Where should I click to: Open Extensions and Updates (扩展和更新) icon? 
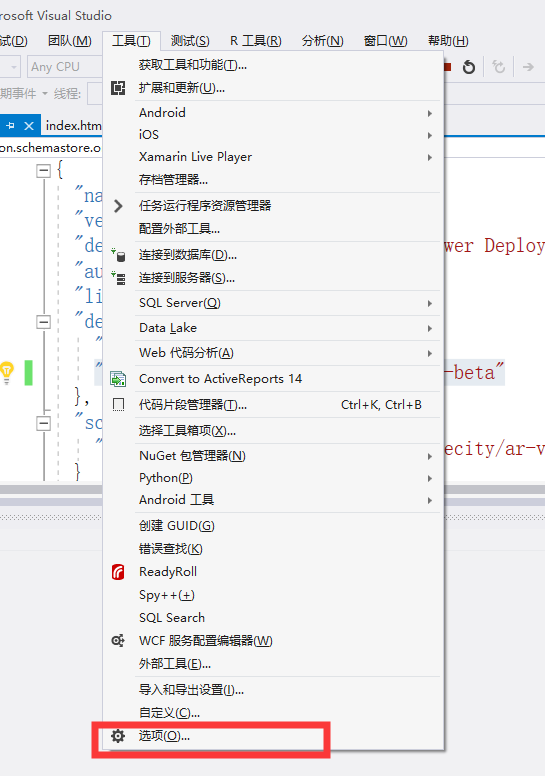click(118, 88)
